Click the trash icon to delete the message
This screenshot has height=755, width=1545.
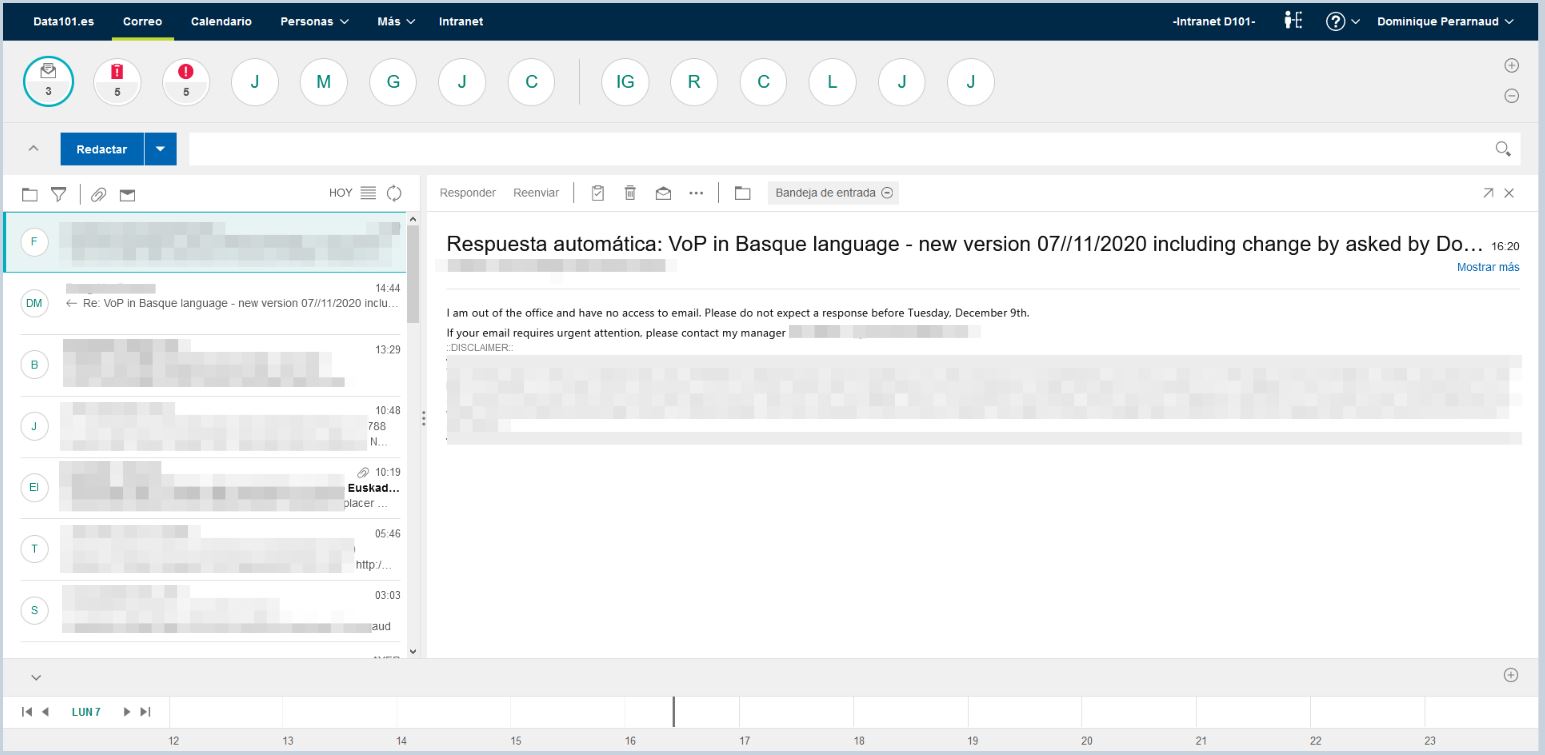tap(630, 193)
